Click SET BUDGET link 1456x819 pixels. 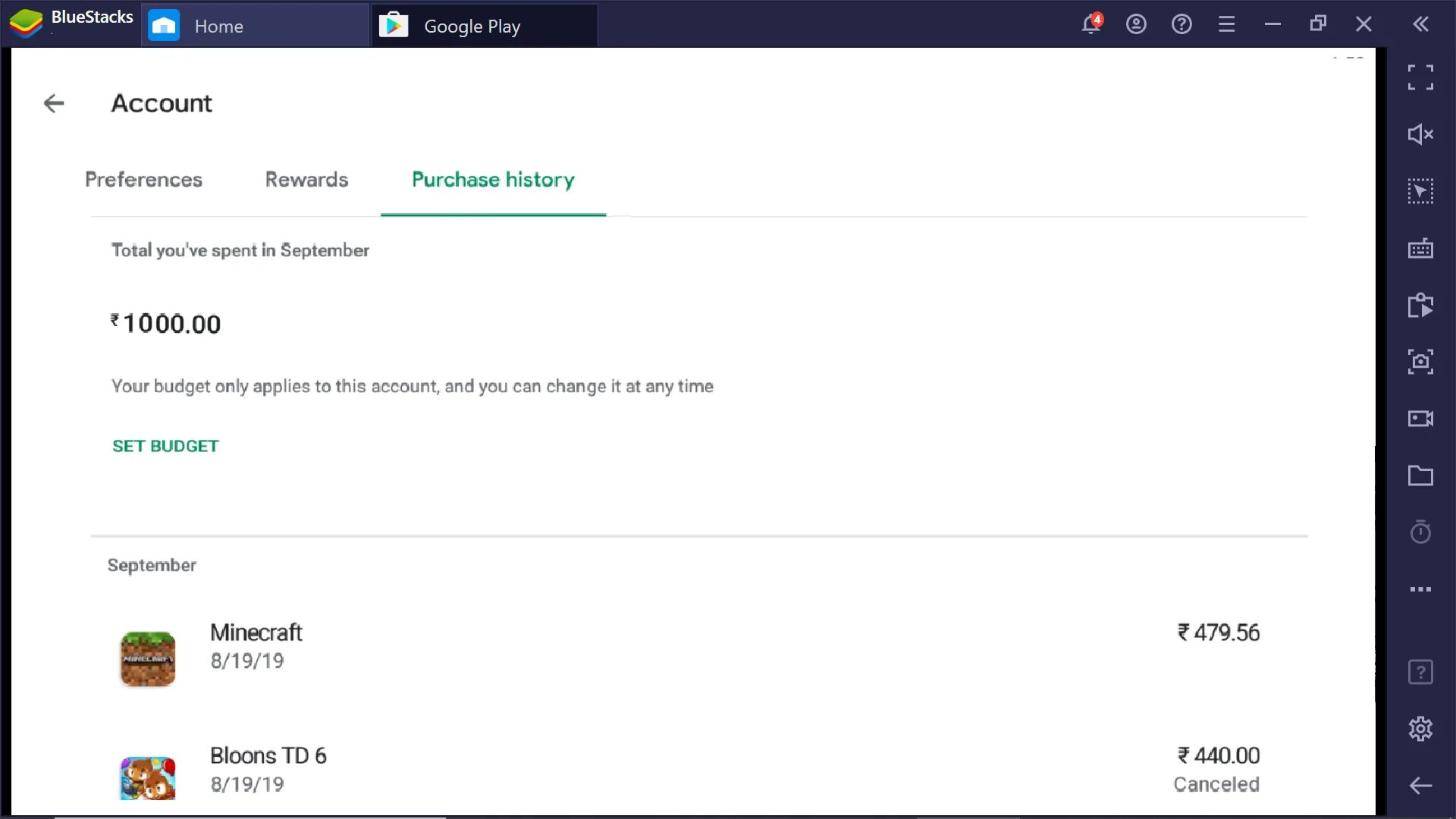click(165, 446)
